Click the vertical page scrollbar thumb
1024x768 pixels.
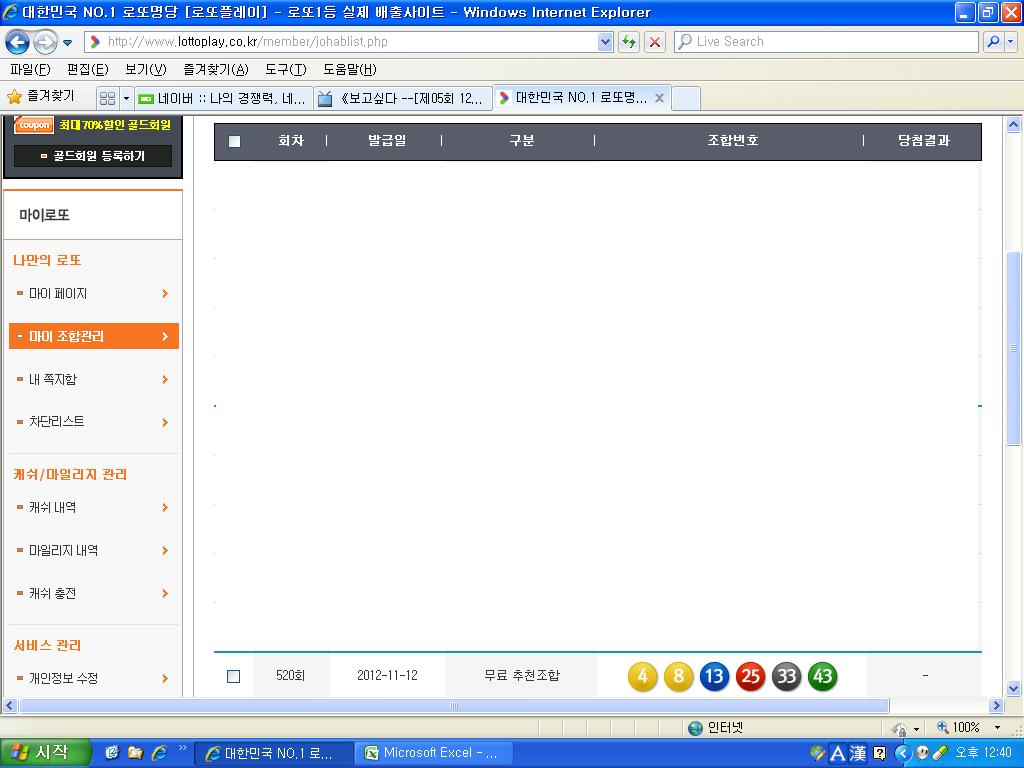click(1013, 348)
